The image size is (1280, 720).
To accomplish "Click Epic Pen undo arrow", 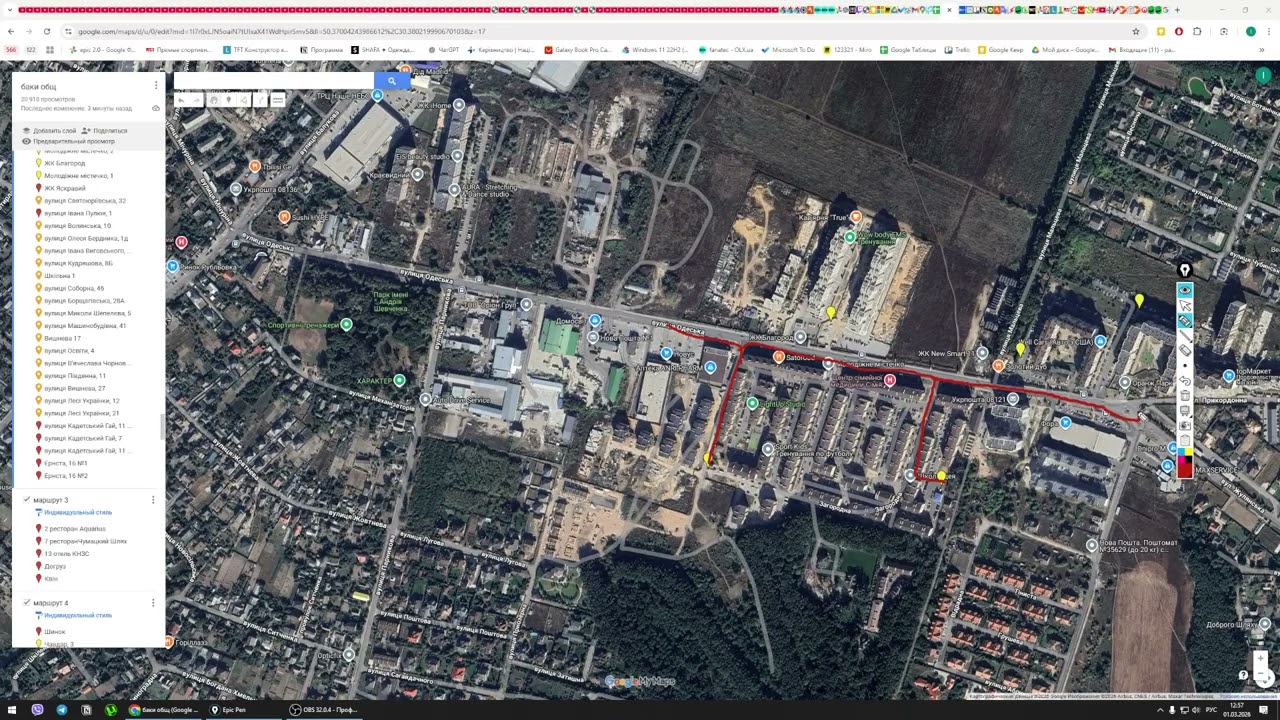I will click(x=1185, y=381).
